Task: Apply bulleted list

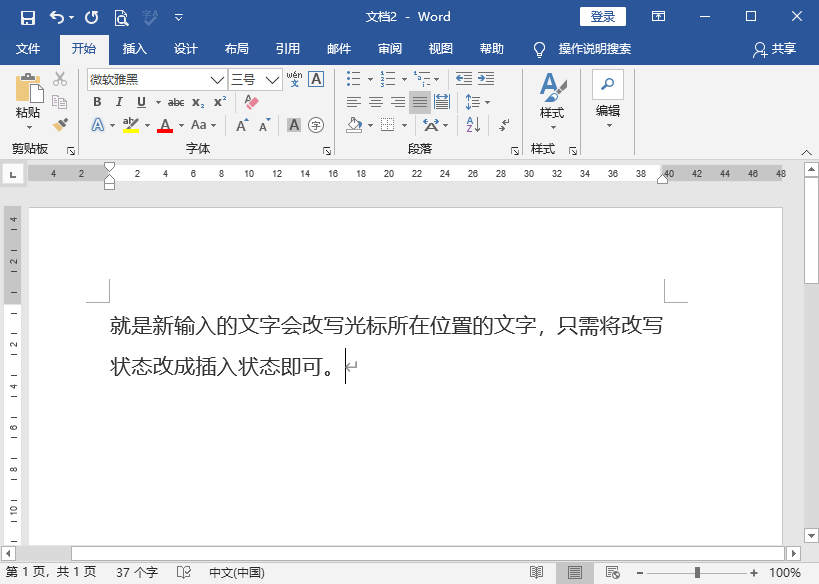Action: tap(354, 79)
